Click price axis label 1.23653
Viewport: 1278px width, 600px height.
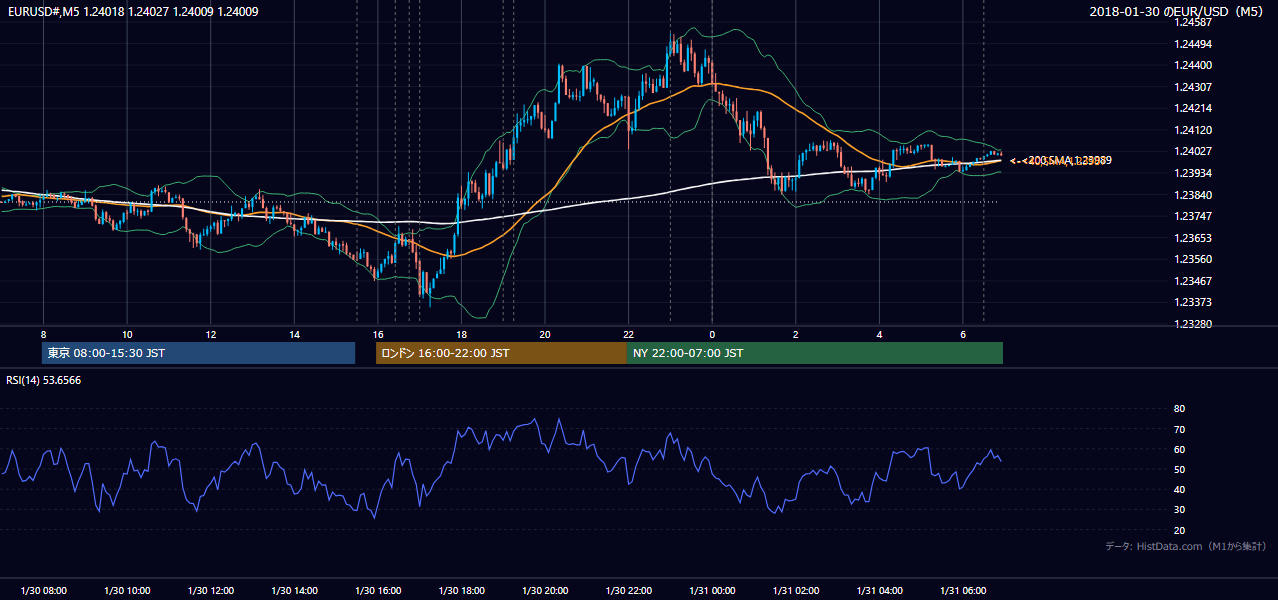1193,238
